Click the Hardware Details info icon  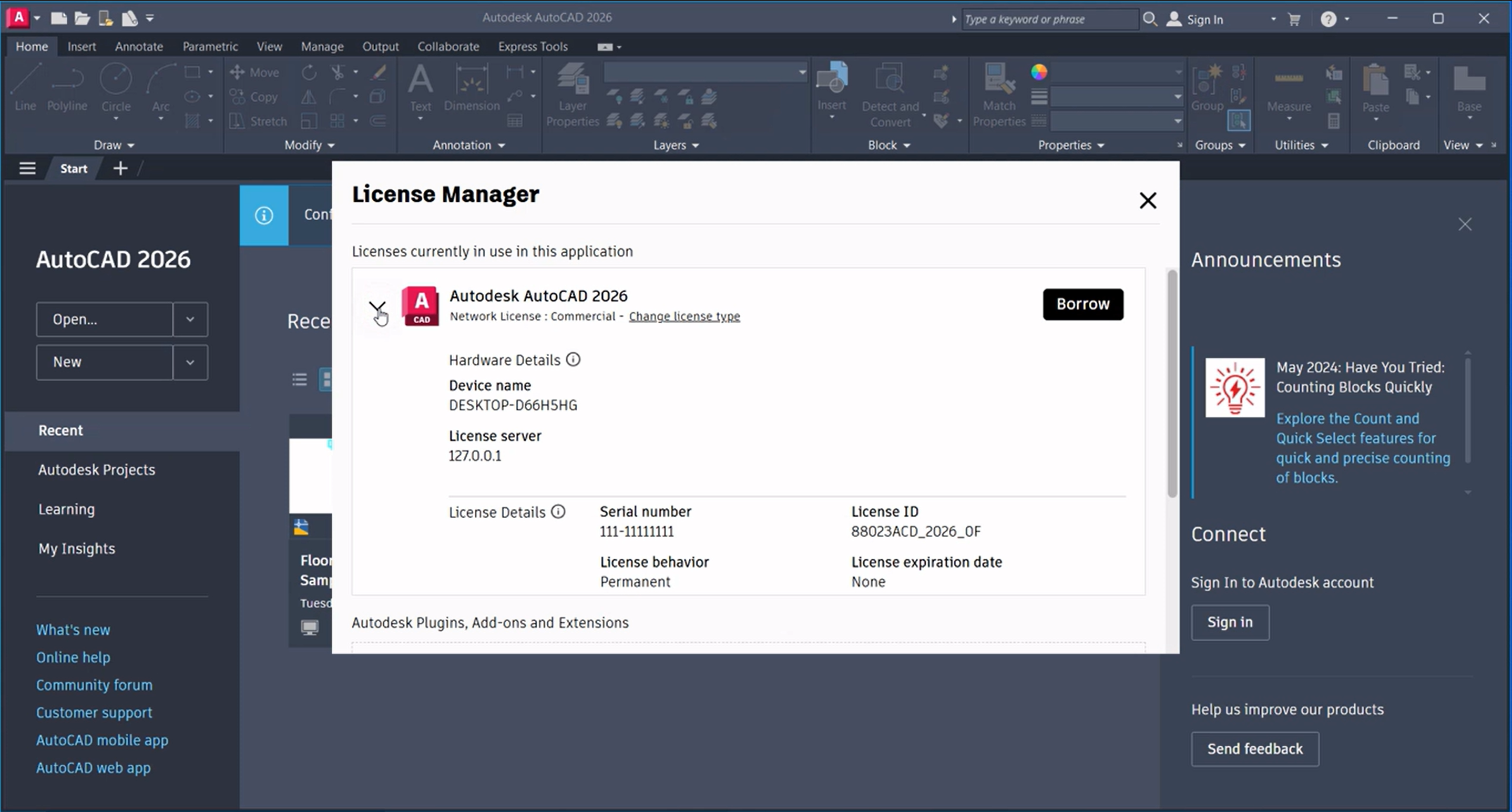click(x=573, y=359)
